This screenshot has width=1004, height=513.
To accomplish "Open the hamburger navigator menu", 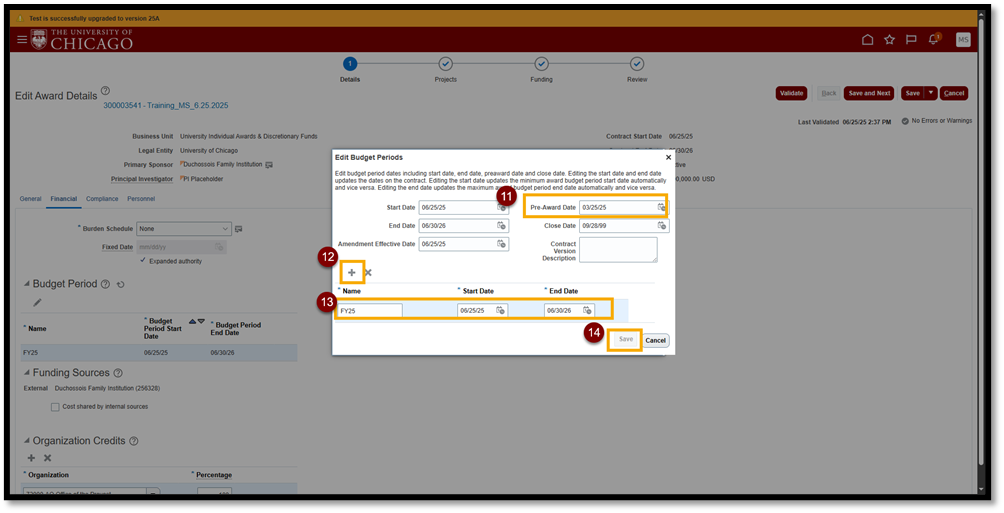I will (x=22, y=40).
